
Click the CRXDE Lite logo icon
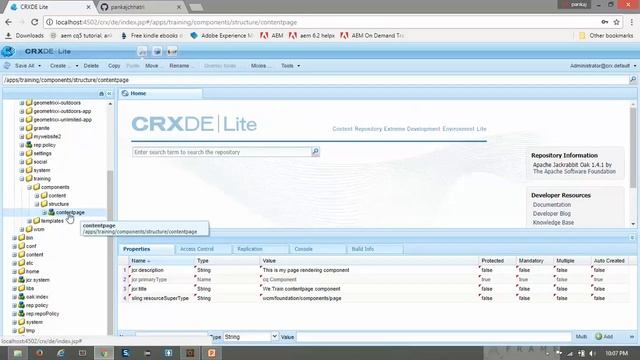(x=8, y=51)
